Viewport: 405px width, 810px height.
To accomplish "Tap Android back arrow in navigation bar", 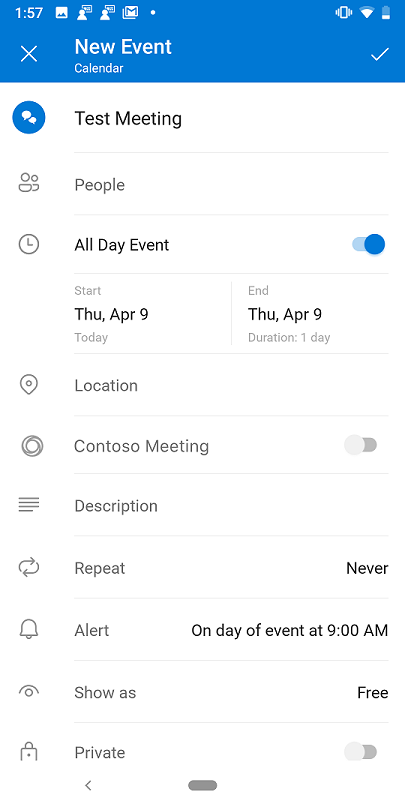I will click(88, 785).
